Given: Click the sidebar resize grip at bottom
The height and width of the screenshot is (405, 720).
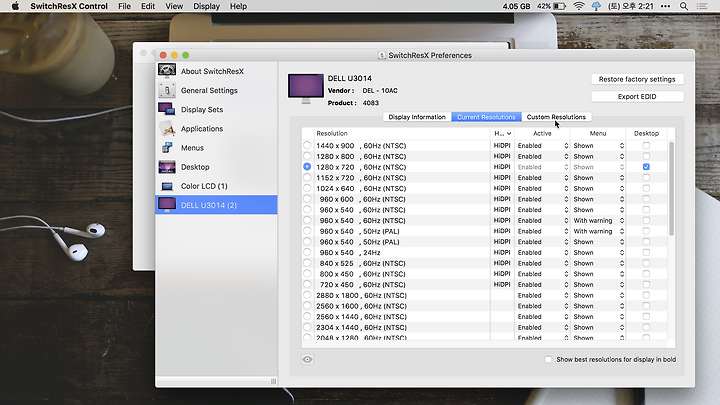Looking at the screenshot, I should click(x=273, y=381).
